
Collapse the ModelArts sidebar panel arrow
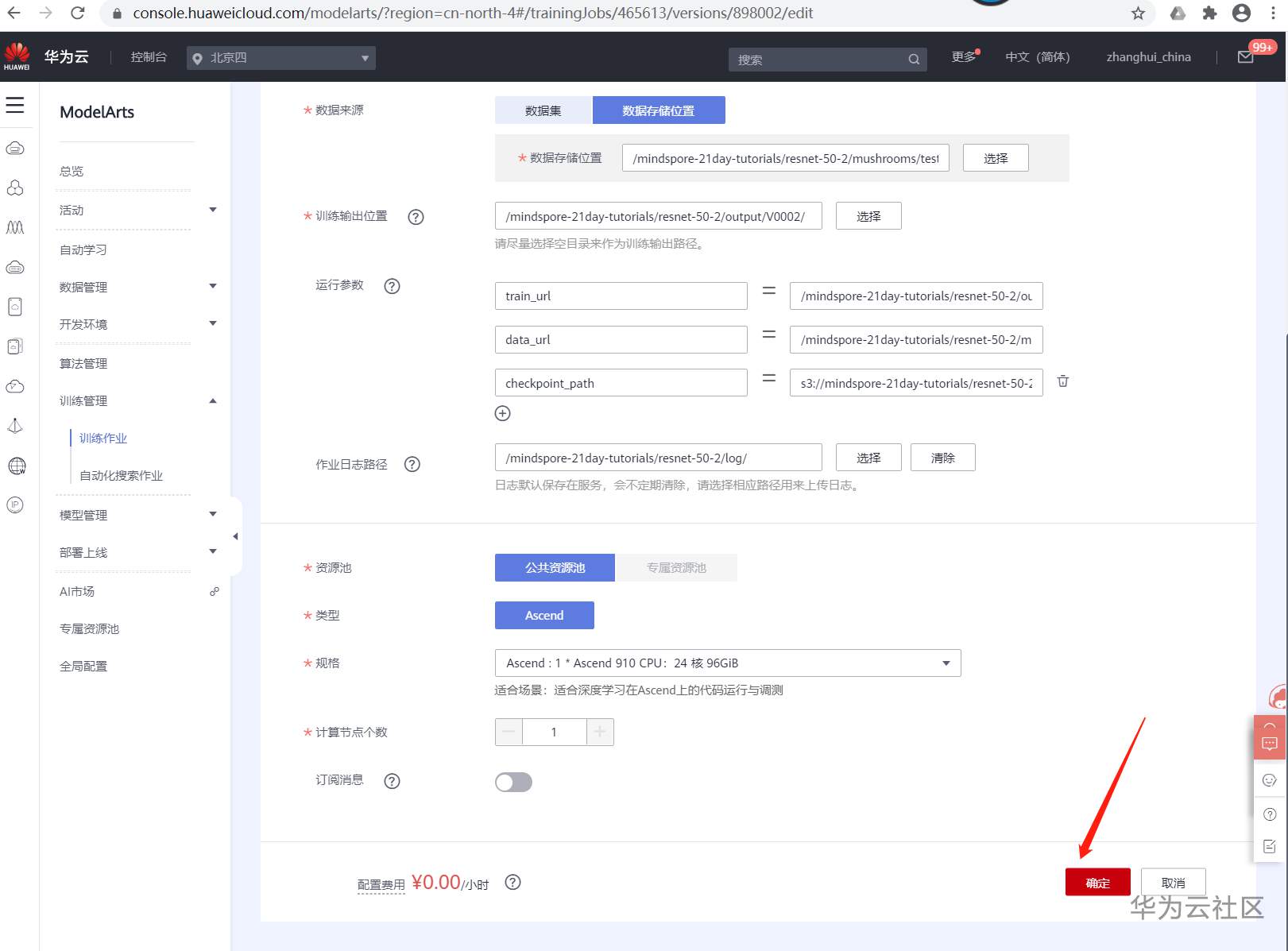tap(235, 536)
